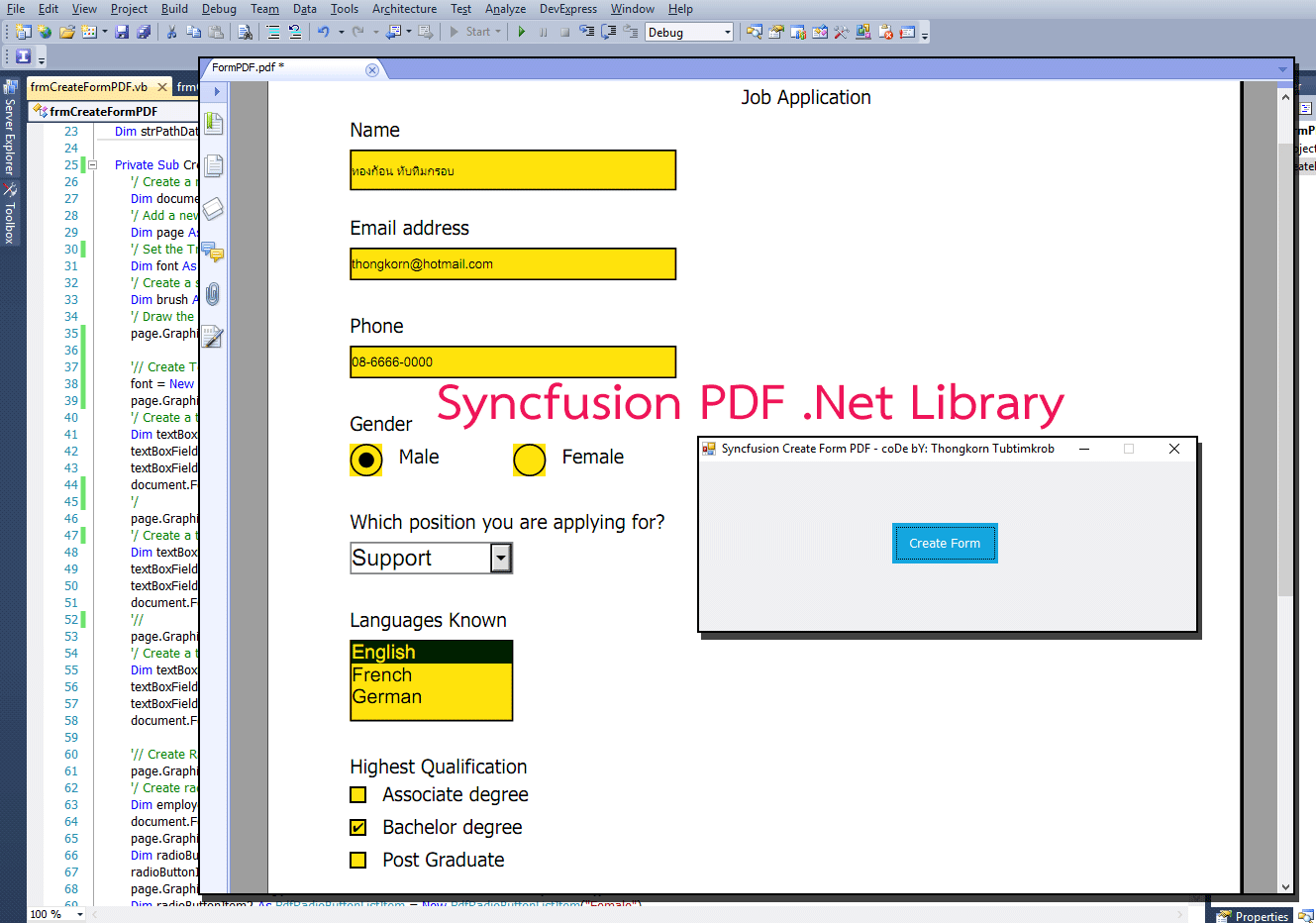Click the PDF viewer comments panel icon

213,252
